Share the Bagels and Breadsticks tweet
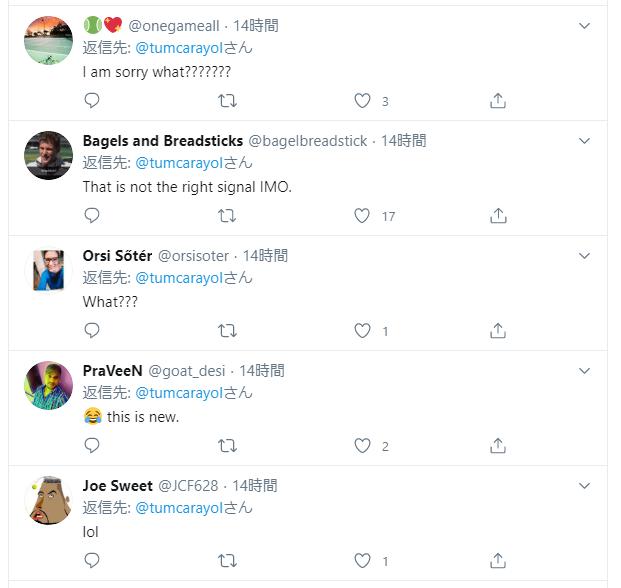Screen dimensions: 621x588 (498, 215)
